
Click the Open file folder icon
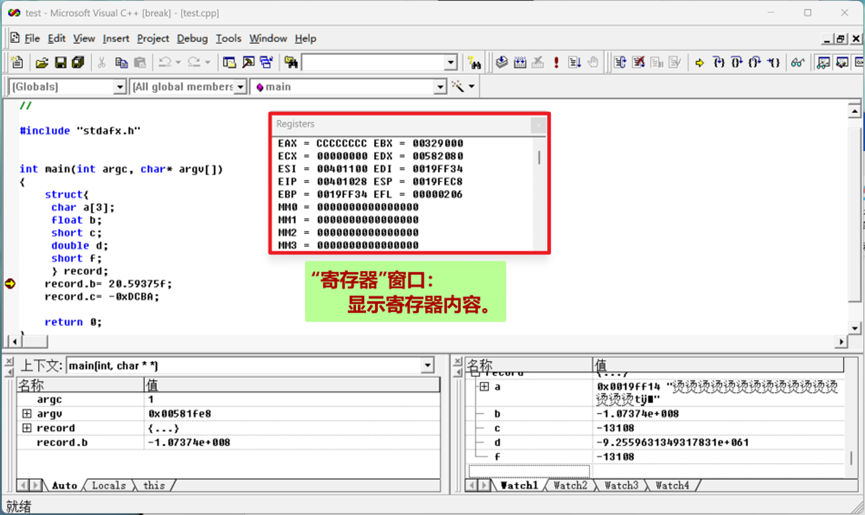tap(41, 62)
